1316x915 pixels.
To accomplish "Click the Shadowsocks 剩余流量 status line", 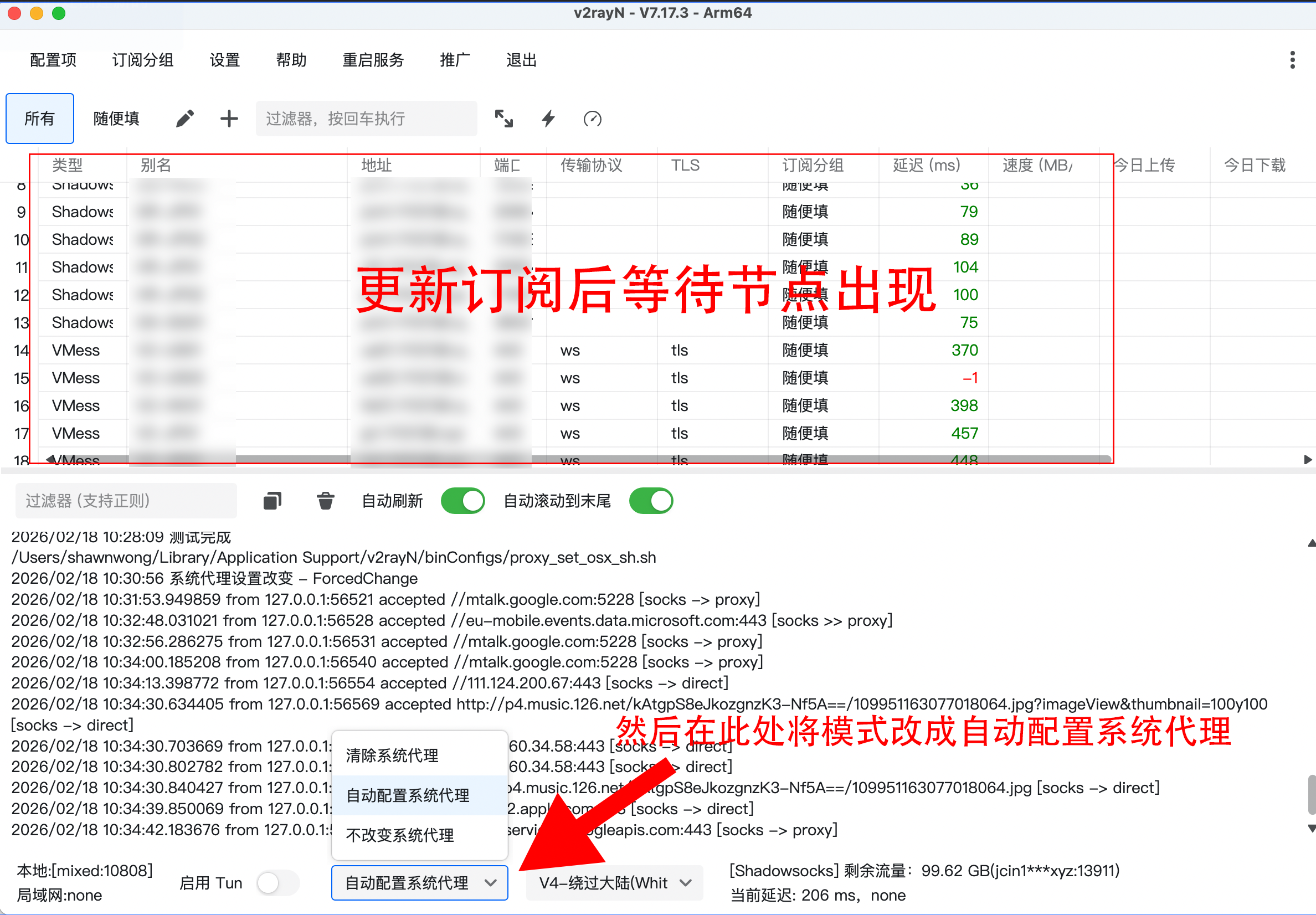I will tap(924, 870).
